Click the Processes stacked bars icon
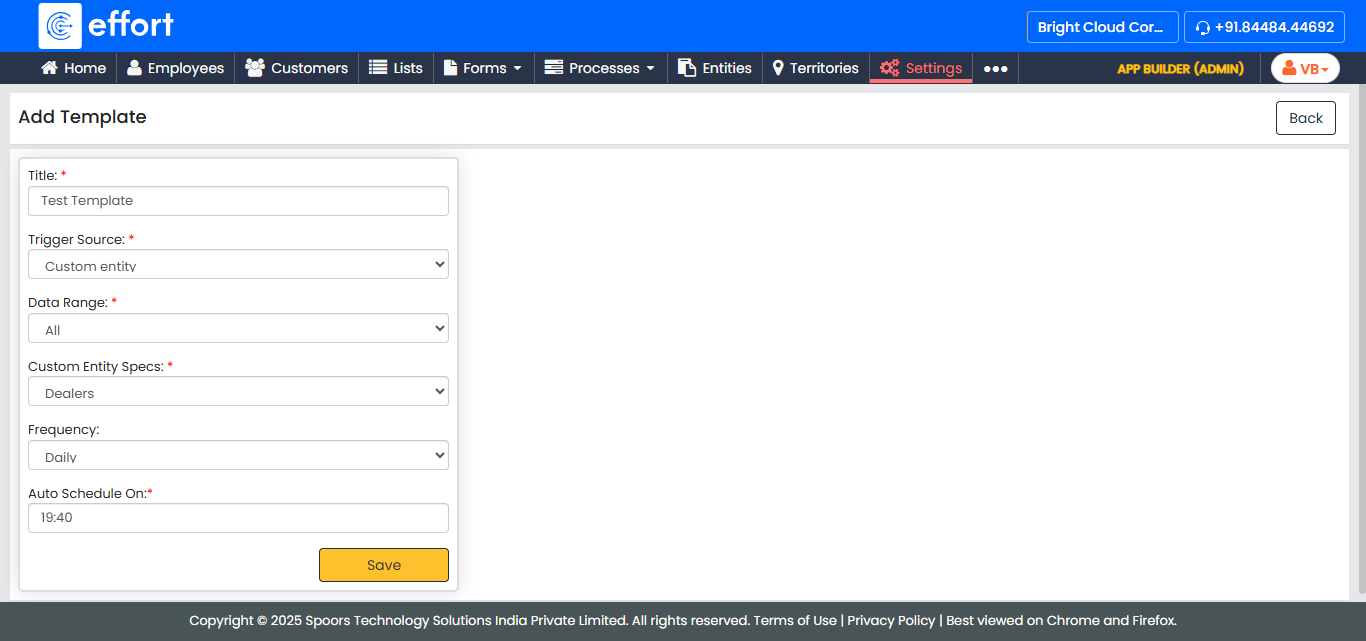This screenshot has width=1366, height=641. pos(554,68)
